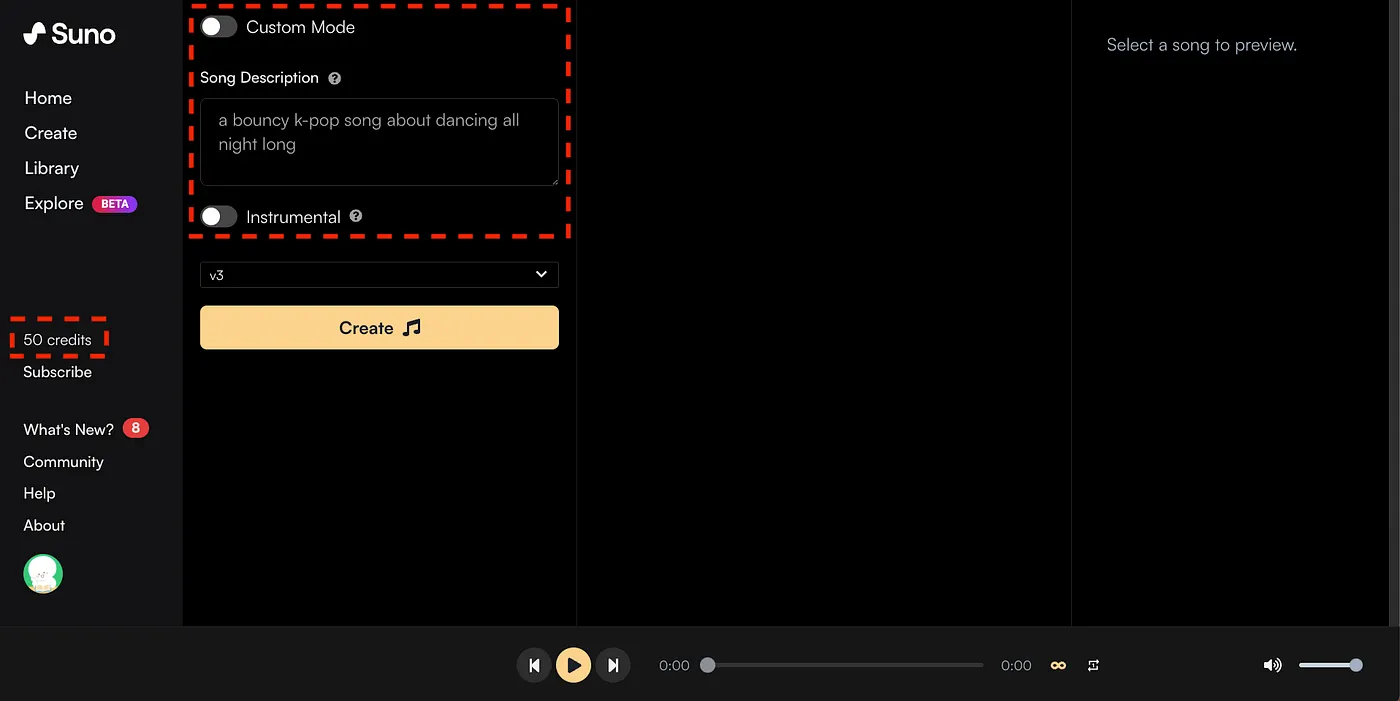Click the Create song button
The image size is (1400, 701).
tap(379, 328)
